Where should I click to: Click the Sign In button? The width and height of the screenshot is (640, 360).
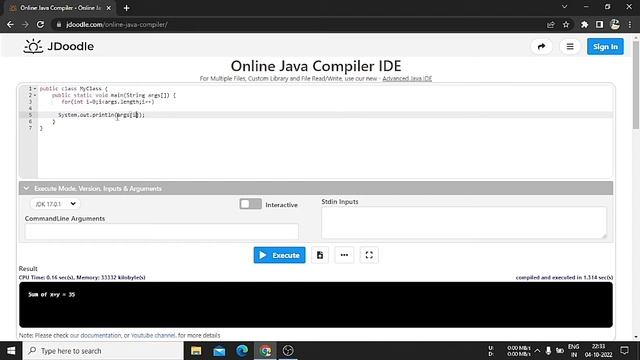(605, 47)
